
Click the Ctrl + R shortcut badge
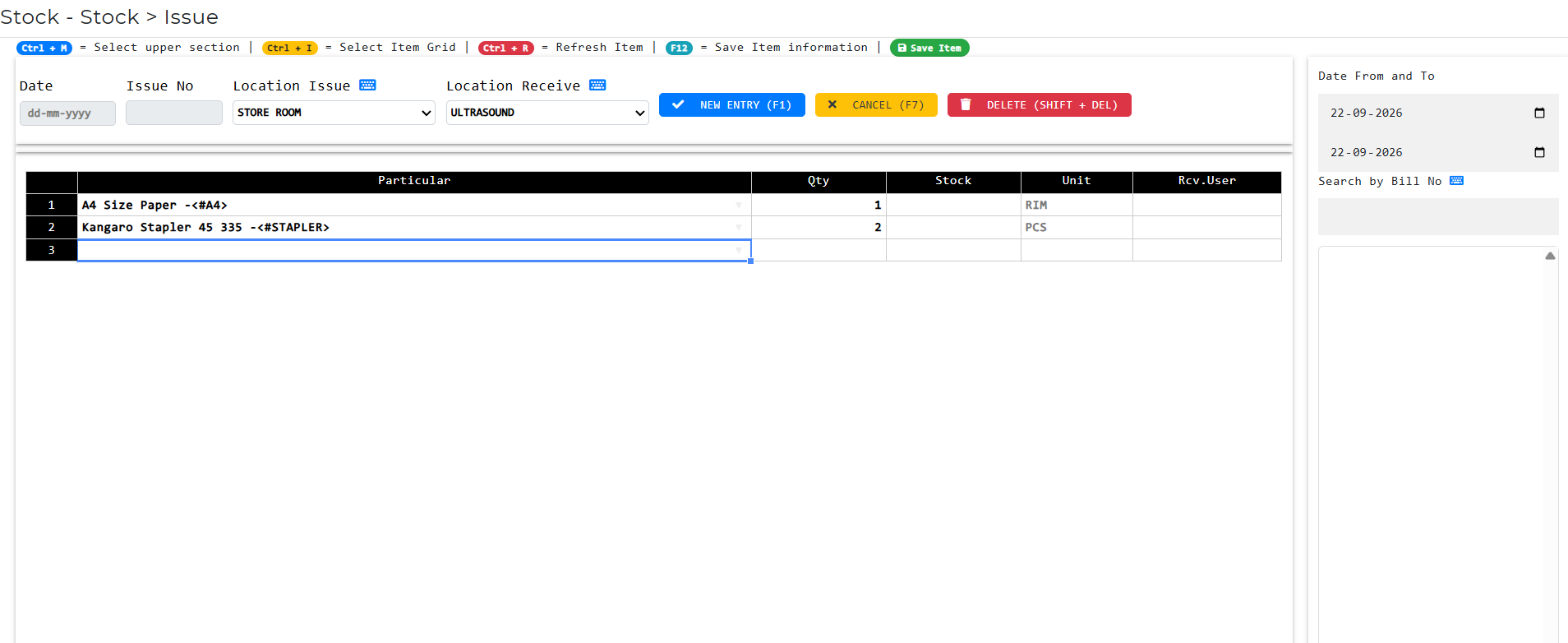[x=506, y=48]
